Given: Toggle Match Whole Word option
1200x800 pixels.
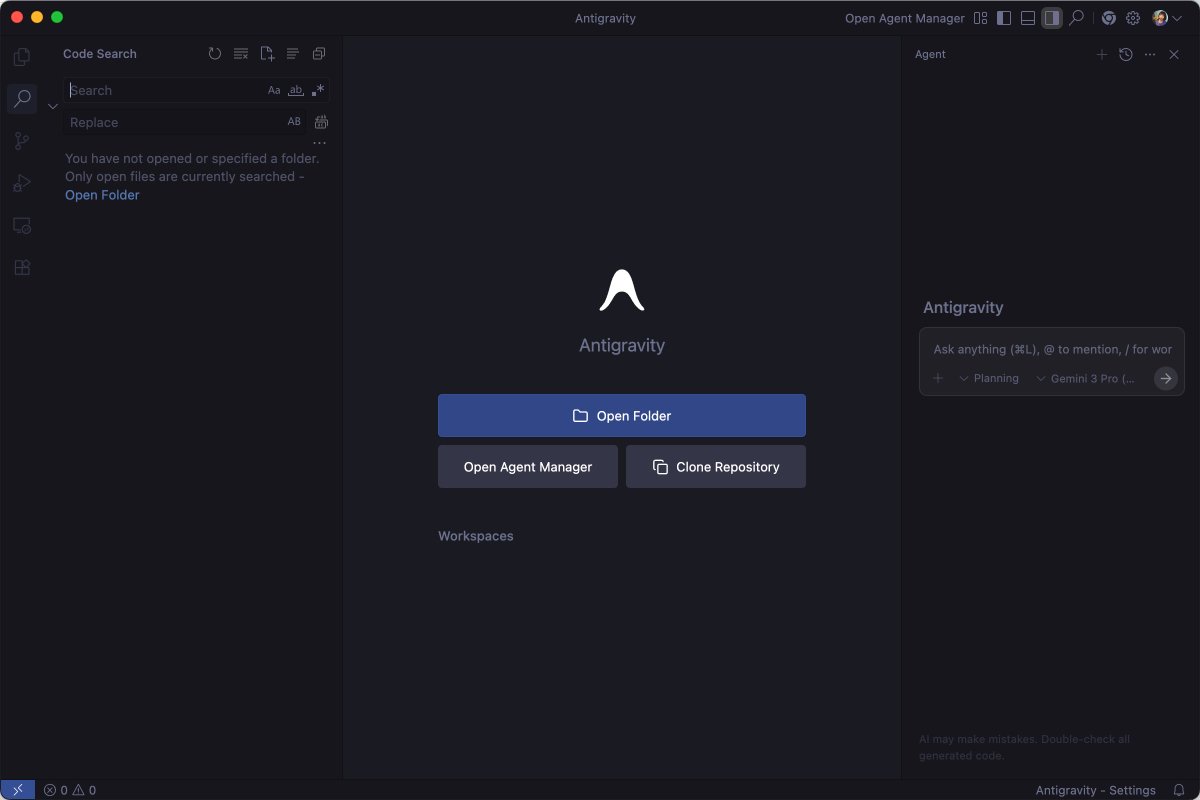Looking at the screenshot, I should [295, 90].
